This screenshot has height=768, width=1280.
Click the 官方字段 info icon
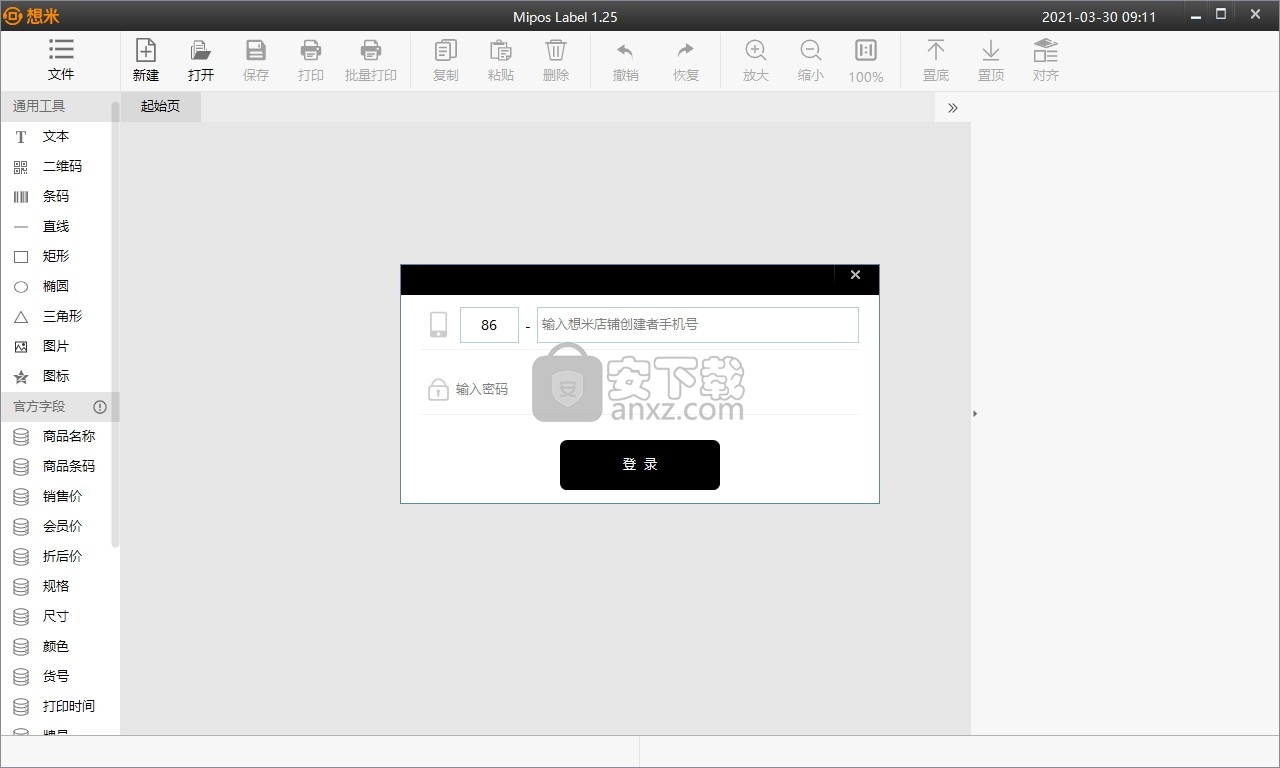coord(100,407)
